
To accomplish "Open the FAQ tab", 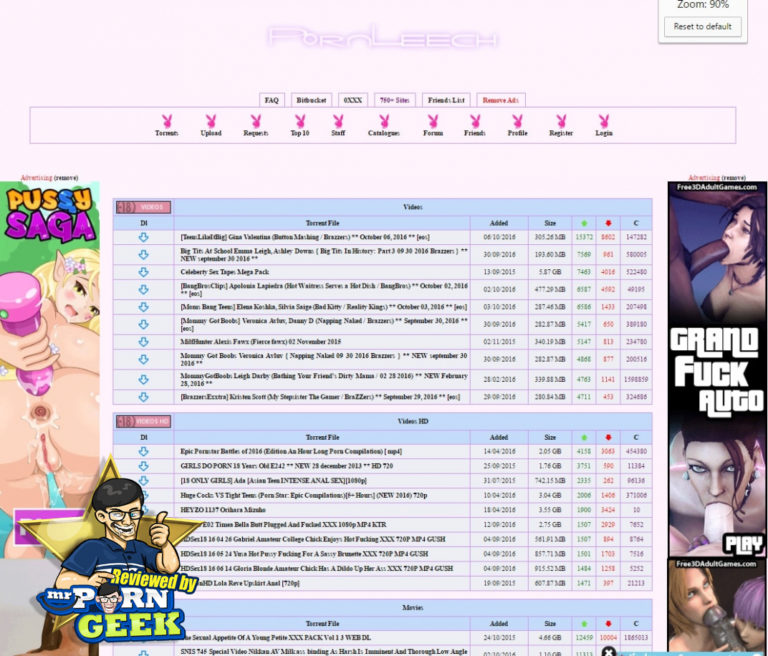I will click(x=271, y=100).
